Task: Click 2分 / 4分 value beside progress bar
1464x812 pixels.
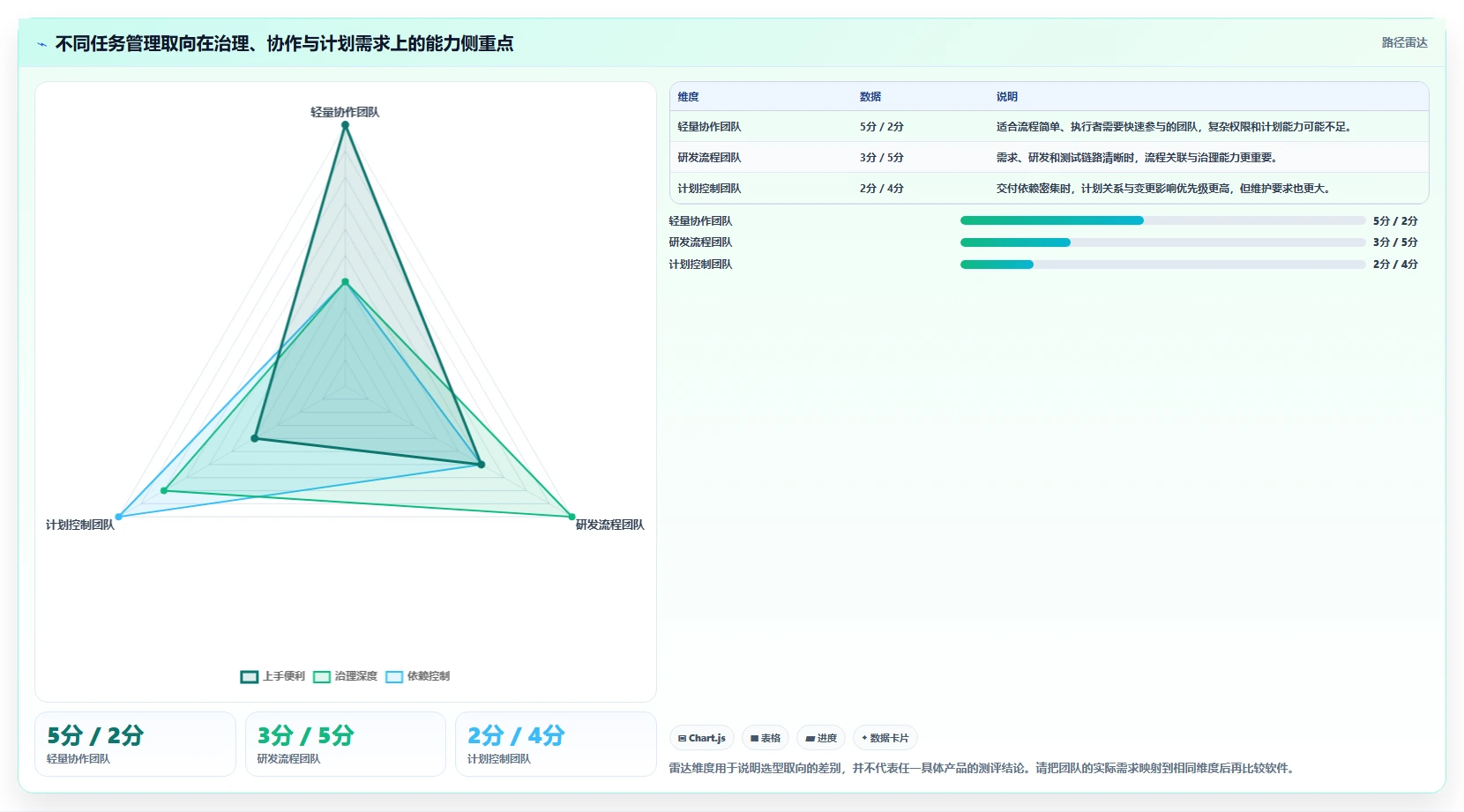Action: click(x=1395, y=264)
